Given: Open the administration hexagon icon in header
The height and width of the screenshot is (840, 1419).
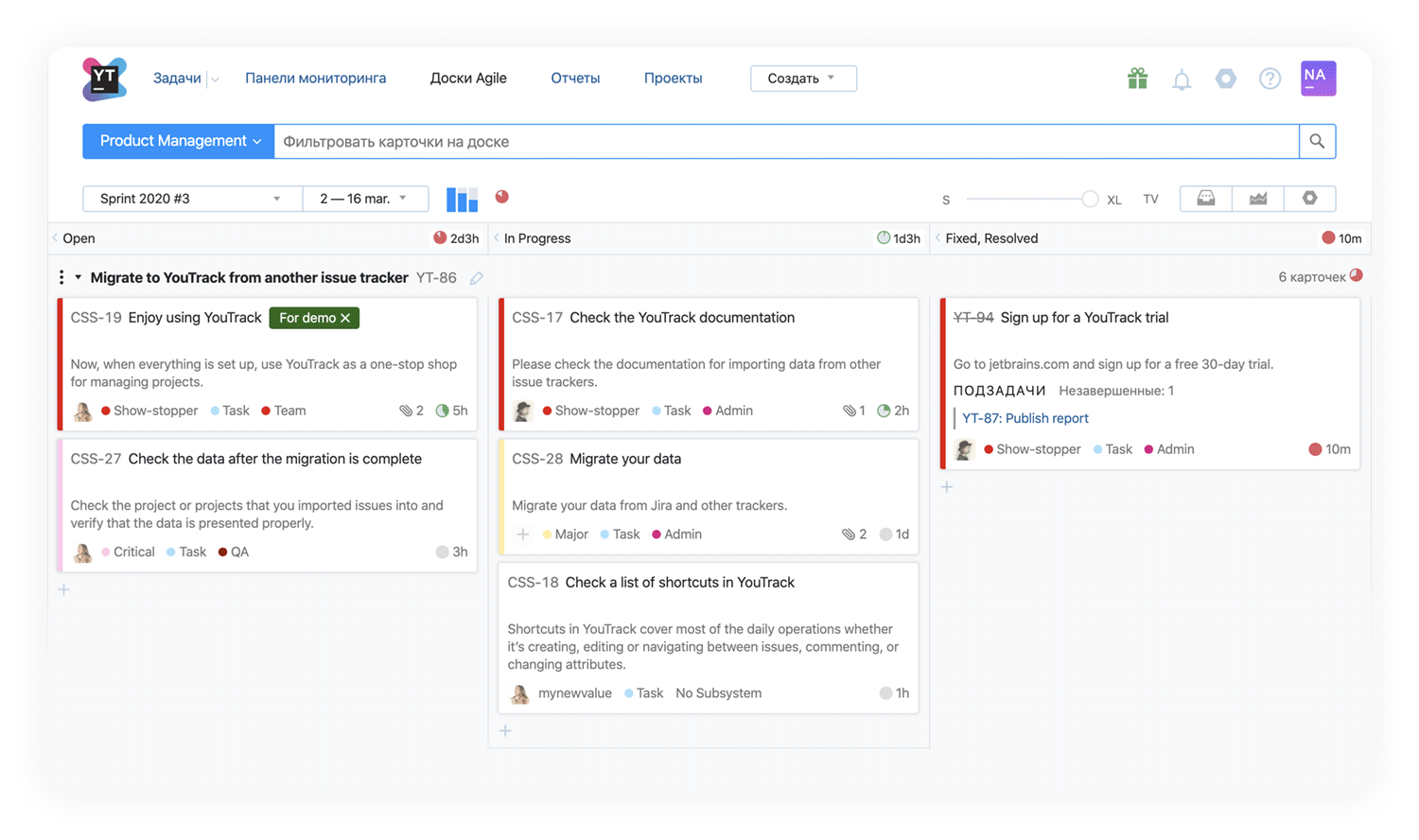Looking at the screenshot, I should pyautogui.click(x=1226, y=79).
